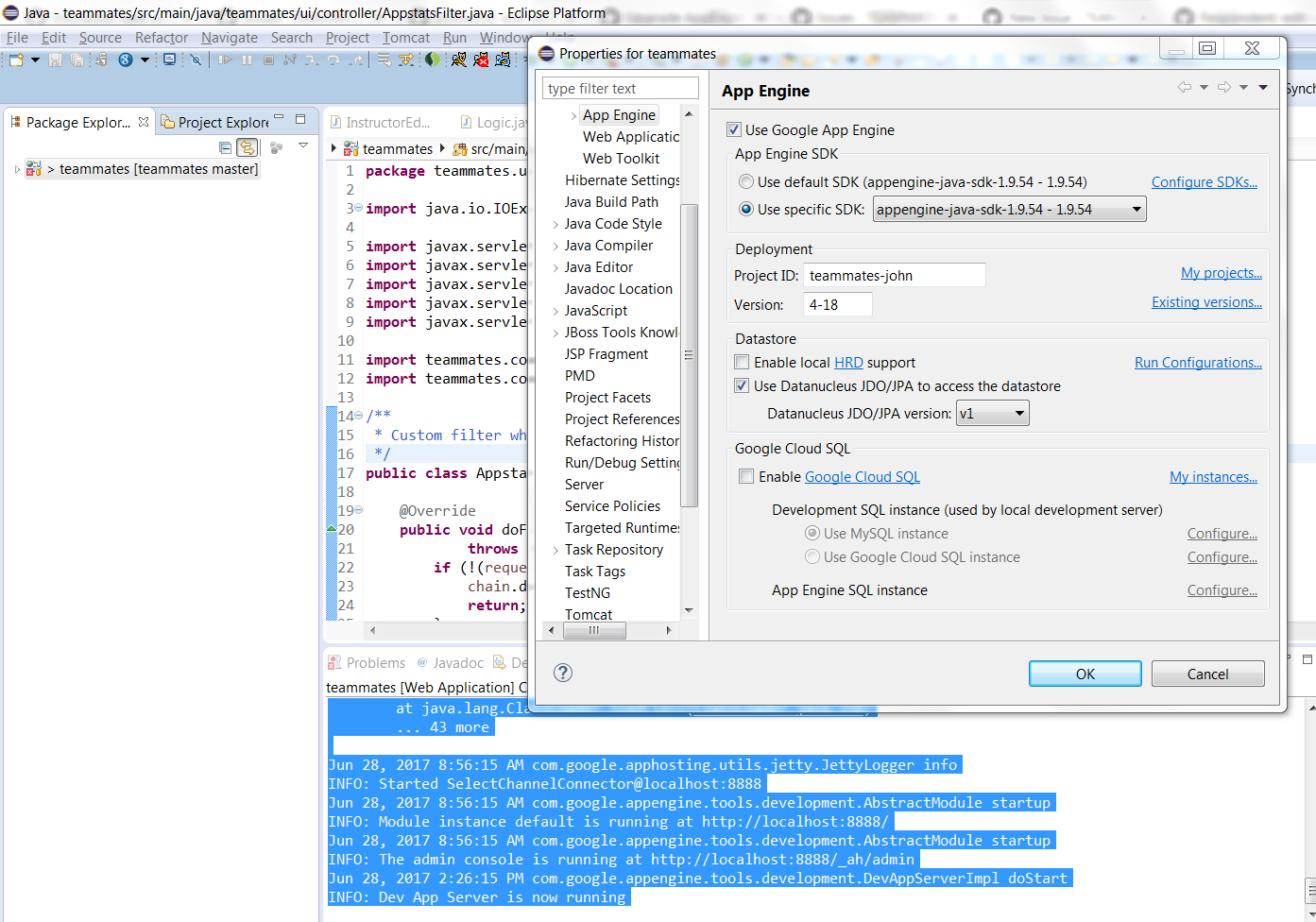Expand the Task Repository node
Image resolution: width=1316 pixels, height=922 pixels.
(x=555, y=550)
